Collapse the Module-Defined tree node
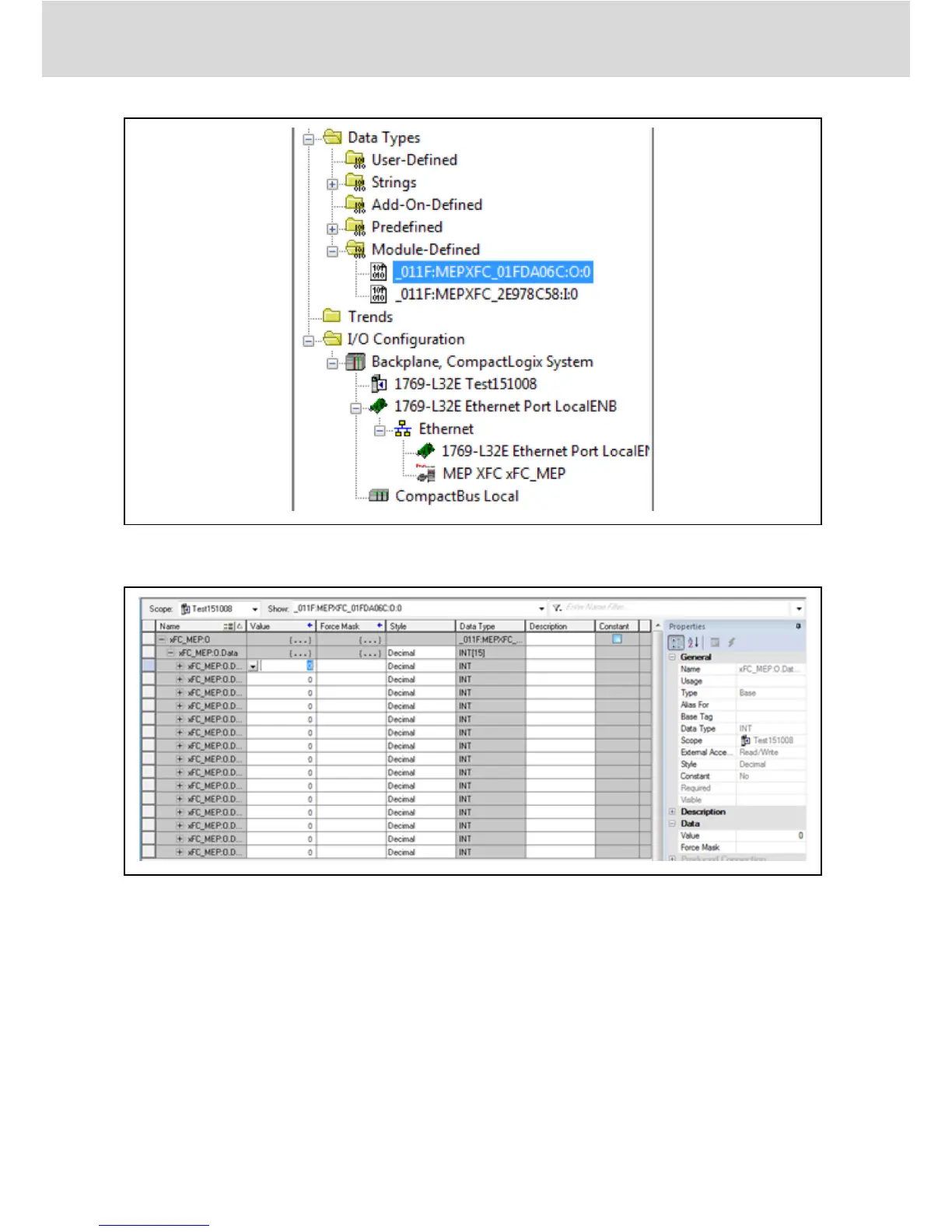Screen dimensions: 952x1232 click(332, 250)
